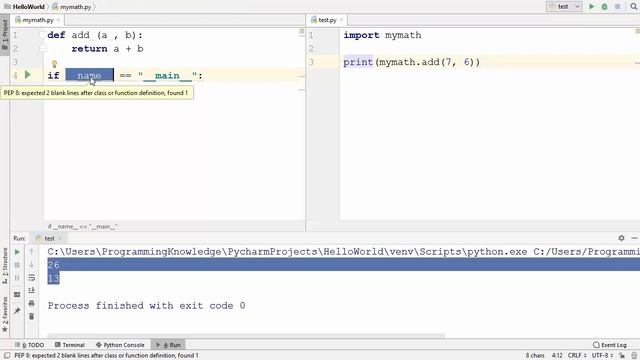Click the editor breadcrumb if __name__ == "__main__"
Viewport: 640px width, 360px height.
(x=82, y=227)
